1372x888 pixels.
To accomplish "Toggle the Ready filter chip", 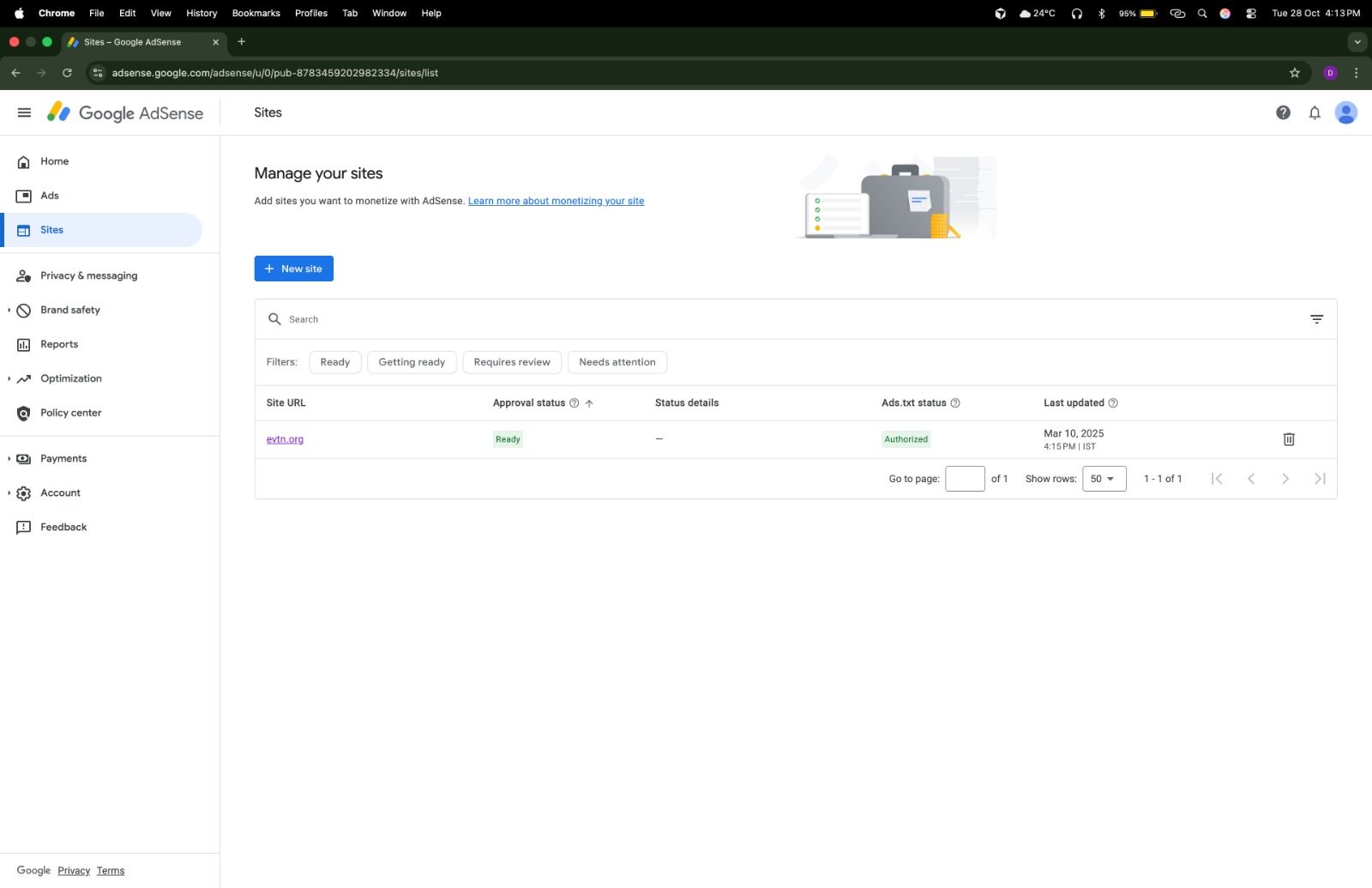I will (334, 362).
